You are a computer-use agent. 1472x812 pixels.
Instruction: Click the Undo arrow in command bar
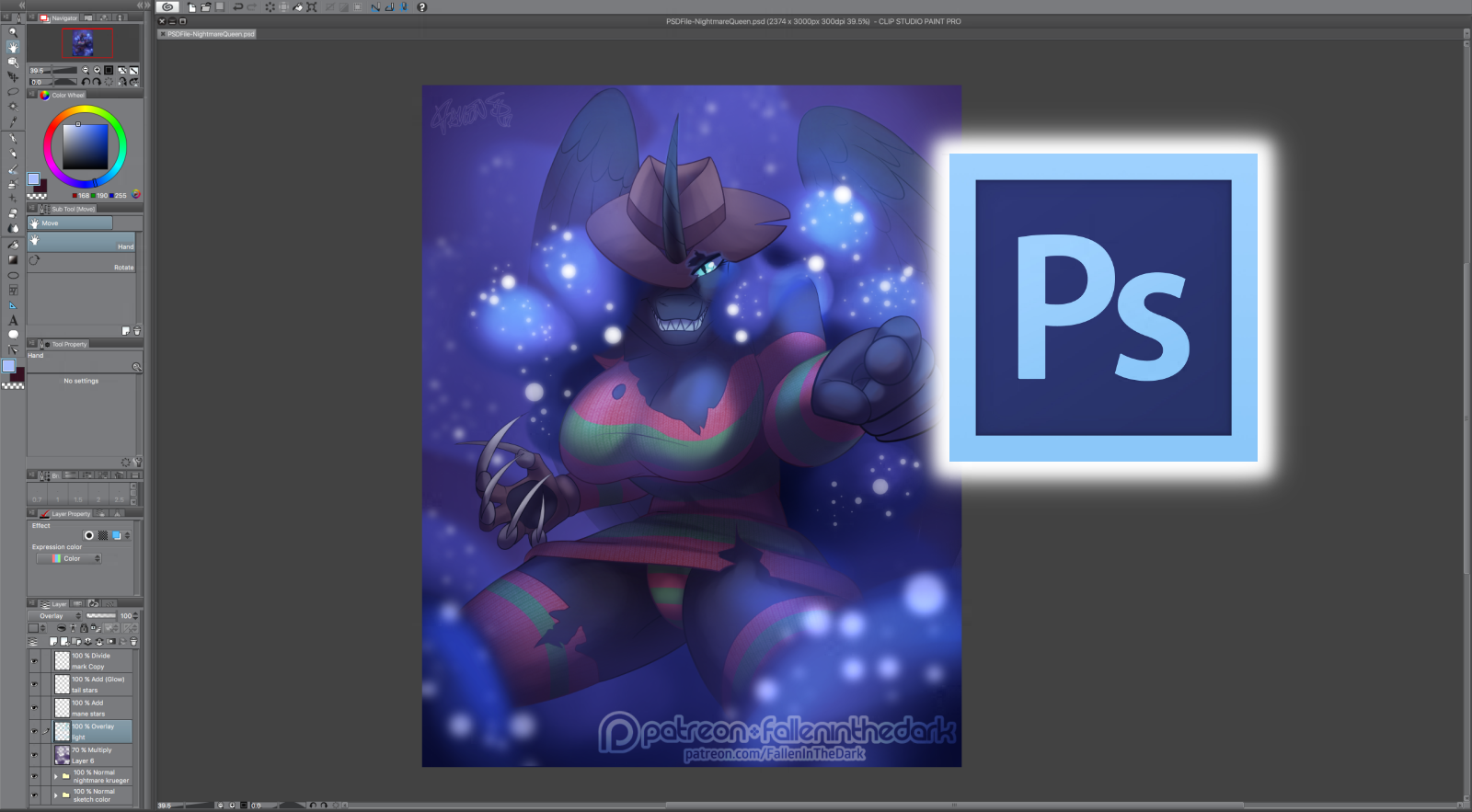[x=237, y=6]
